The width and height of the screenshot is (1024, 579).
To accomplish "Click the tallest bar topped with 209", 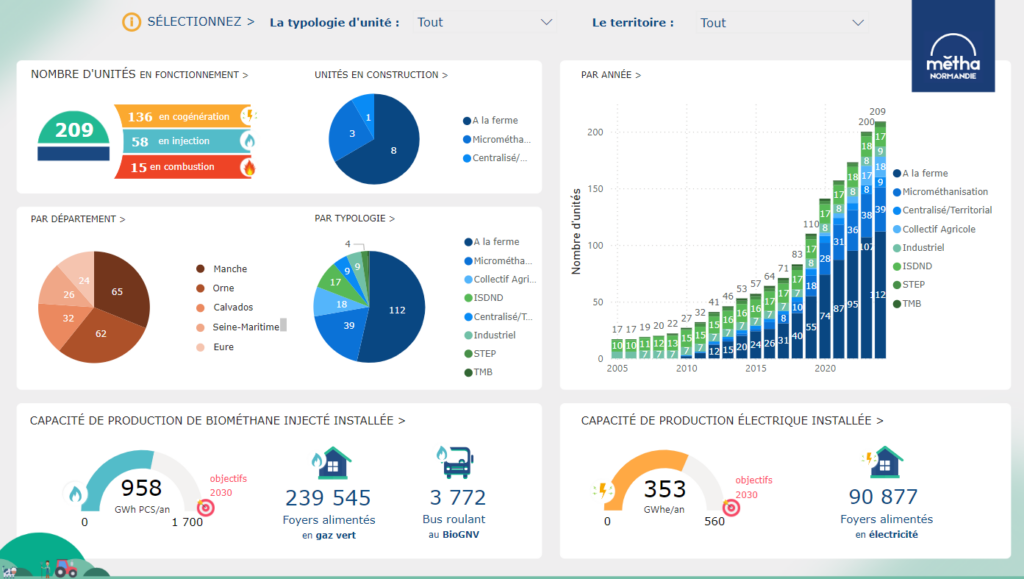I will 880,240.
